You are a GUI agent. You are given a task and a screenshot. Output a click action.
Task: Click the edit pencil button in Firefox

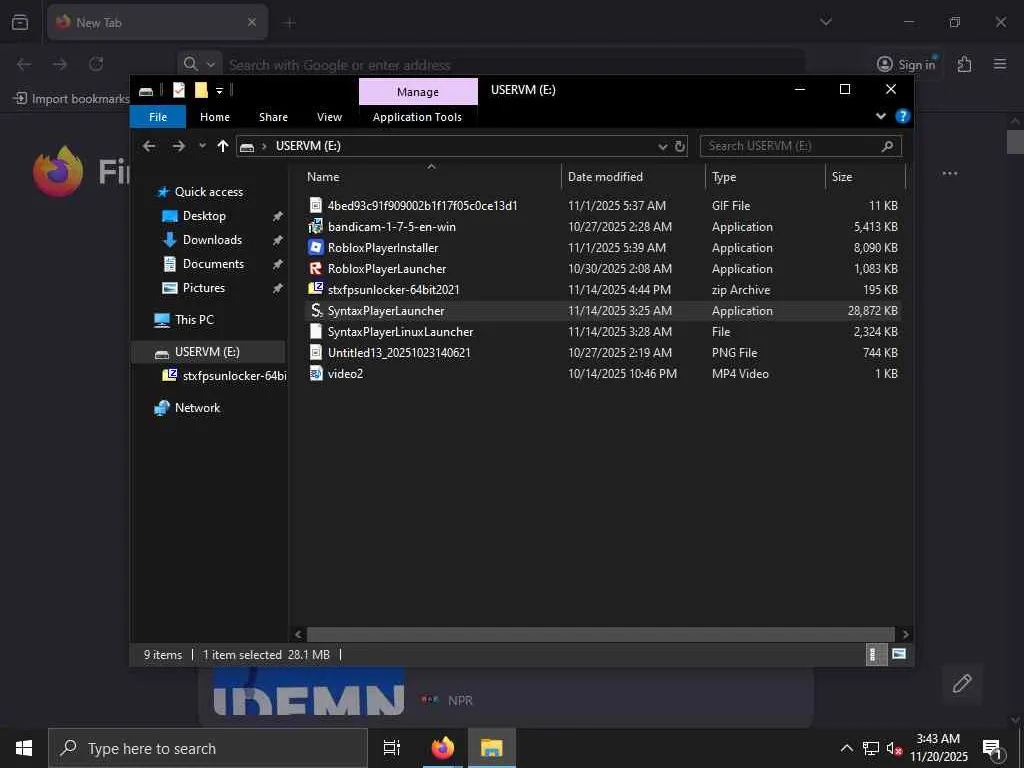coord(962,684)
